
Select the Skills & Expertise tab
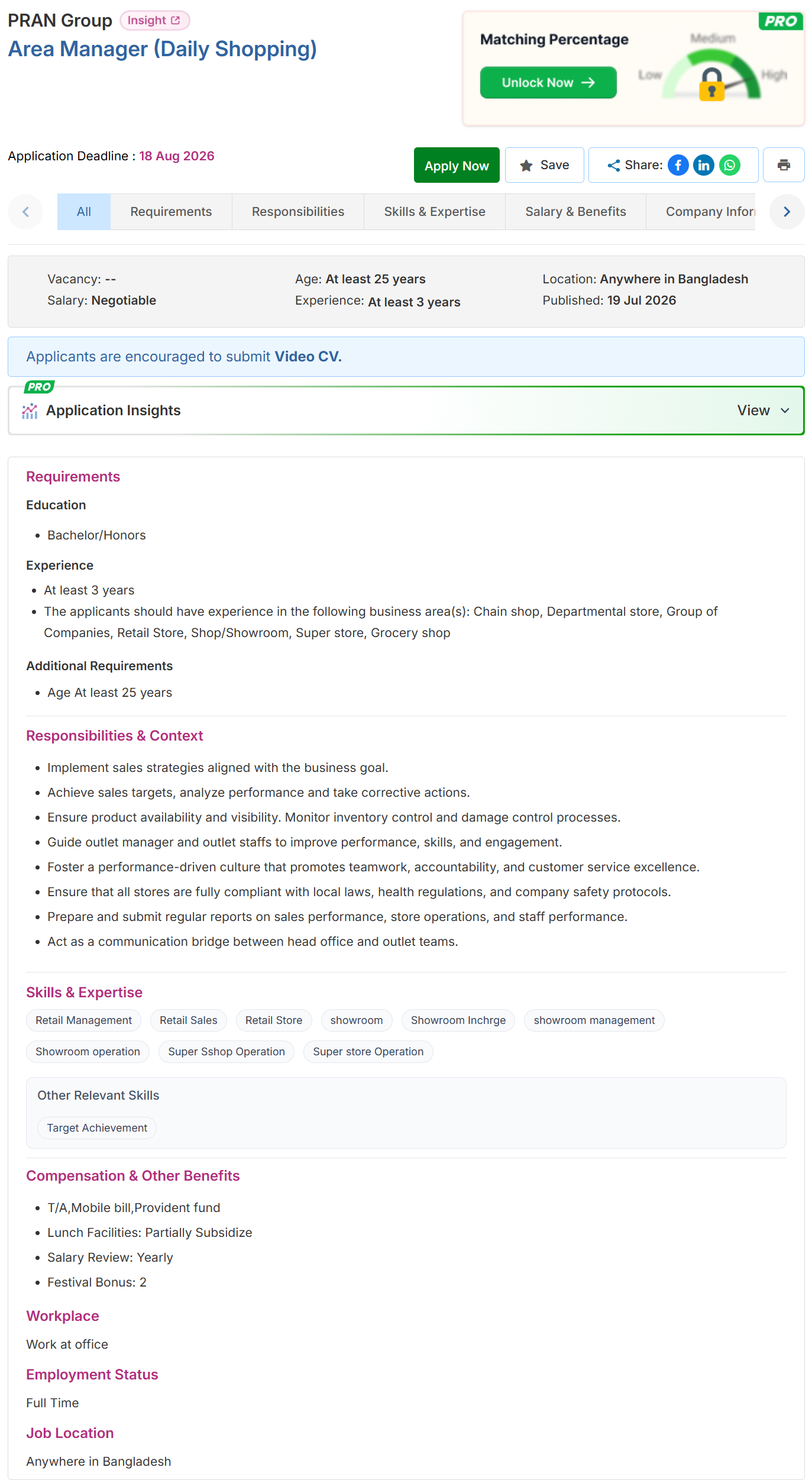(x=435, y=212)
